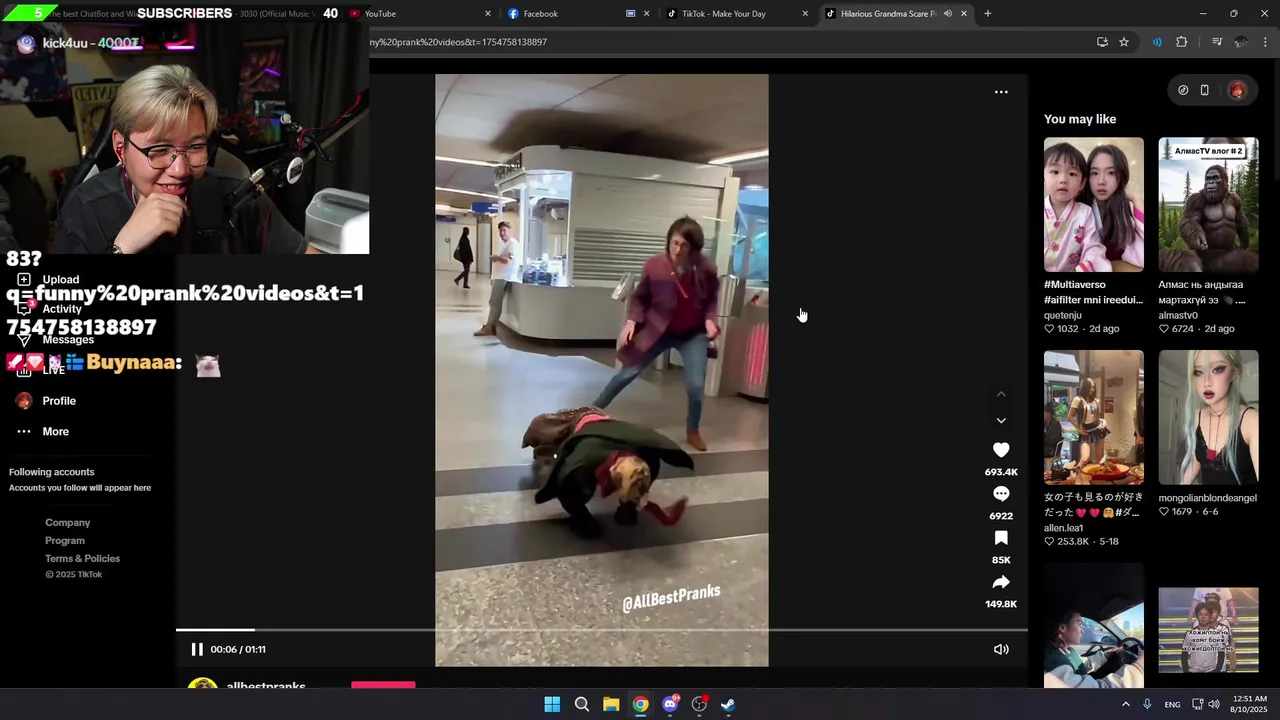
Task: Open Steam from the taskbar
Action: [728, 704]
